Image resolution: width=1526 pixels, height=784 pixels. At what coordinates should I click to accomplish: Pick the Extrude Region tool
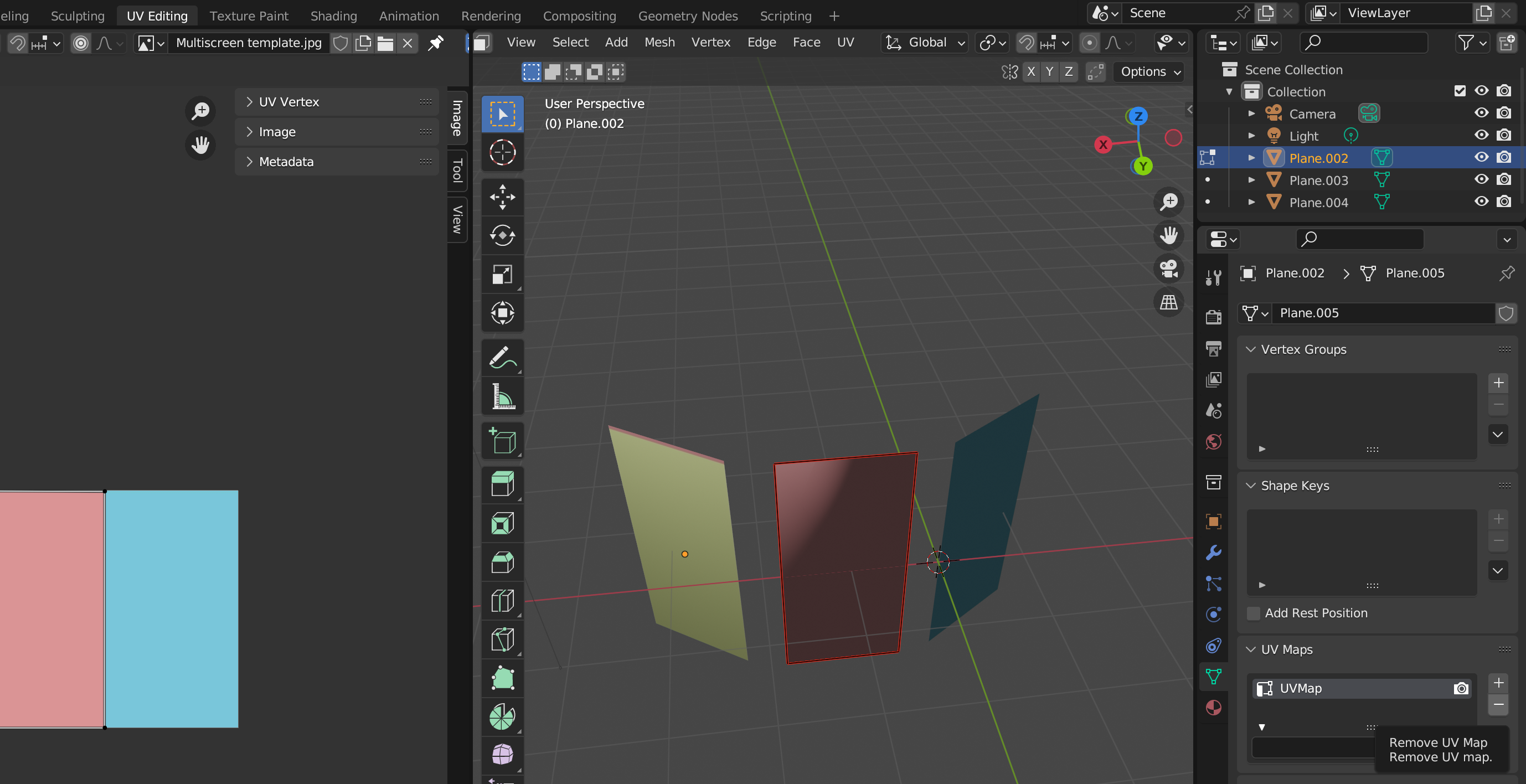tap(502, 484)
